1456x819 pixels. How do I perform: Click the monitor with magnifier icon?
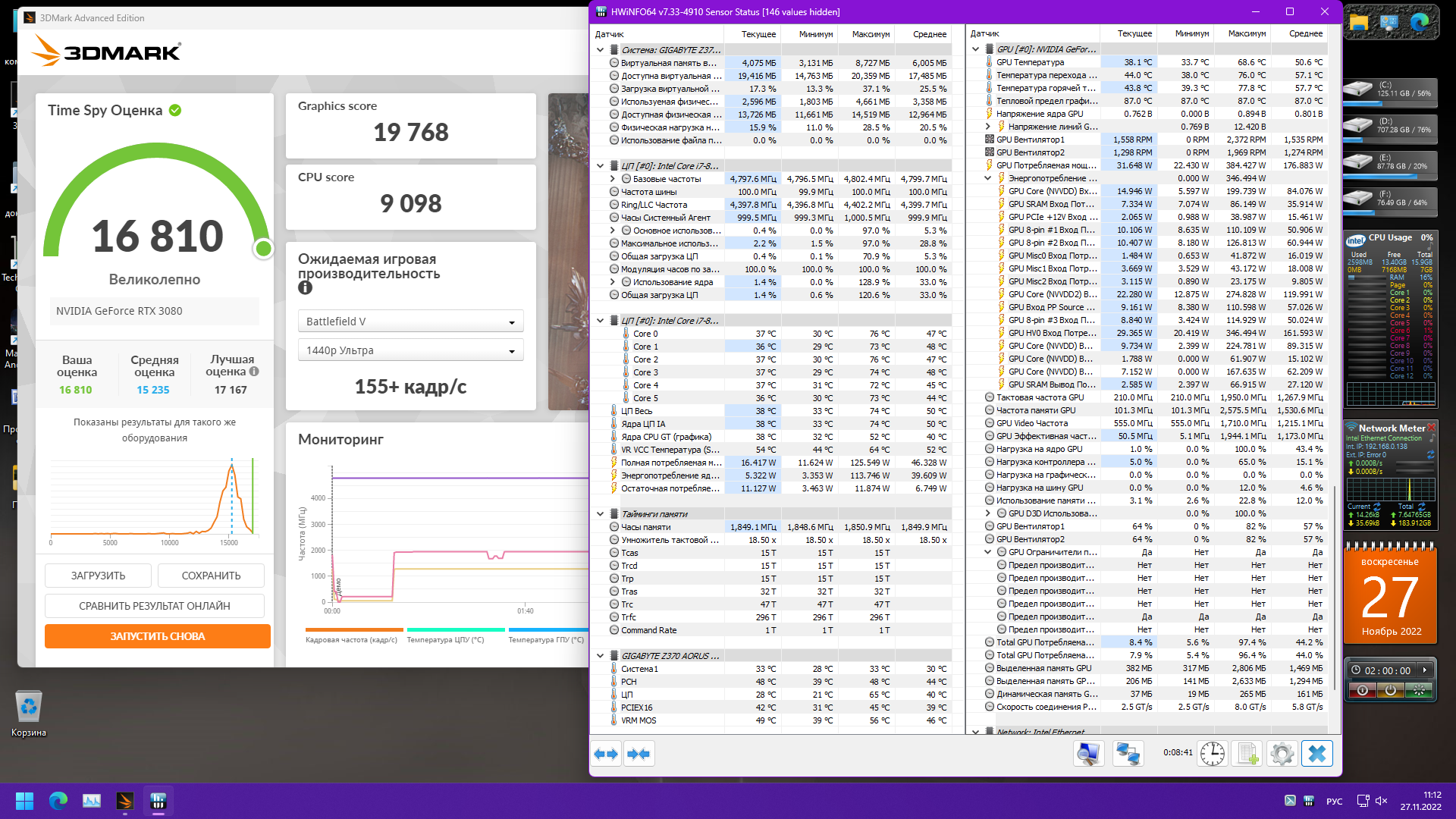pyautogui.click(x=1088, y=754)
